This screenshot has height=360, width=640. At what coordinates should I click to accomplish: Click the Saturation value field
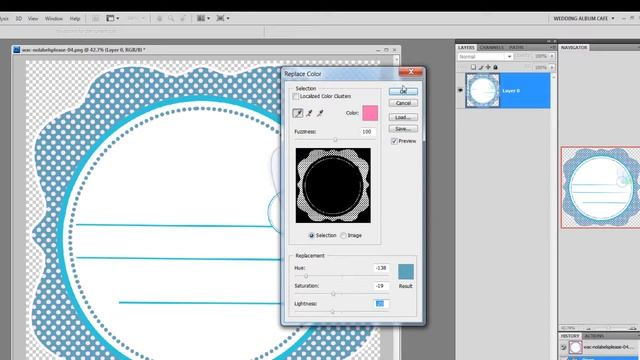coord(381,286)
